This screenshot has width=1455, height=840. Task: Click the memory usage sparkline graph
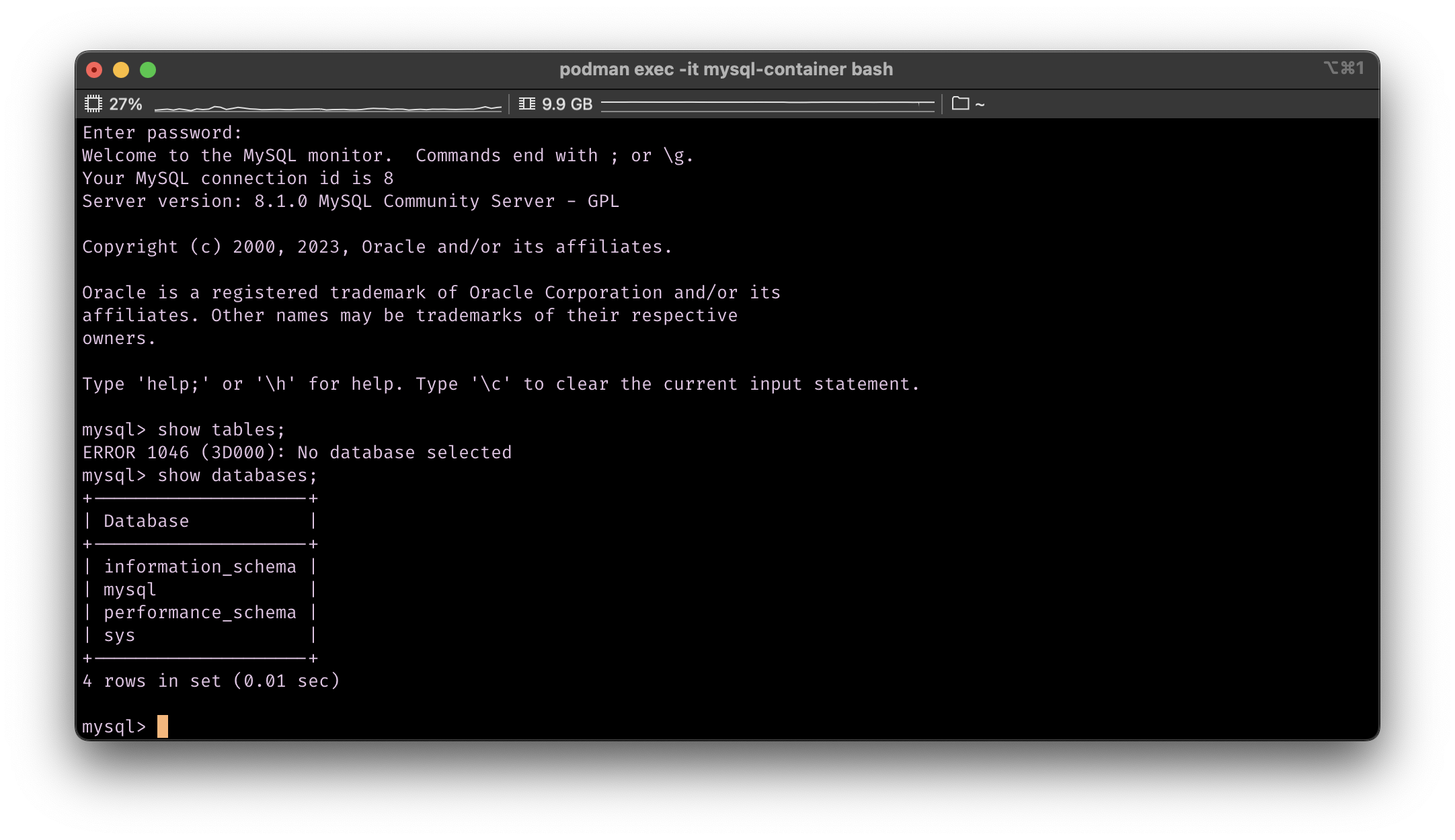767,104
